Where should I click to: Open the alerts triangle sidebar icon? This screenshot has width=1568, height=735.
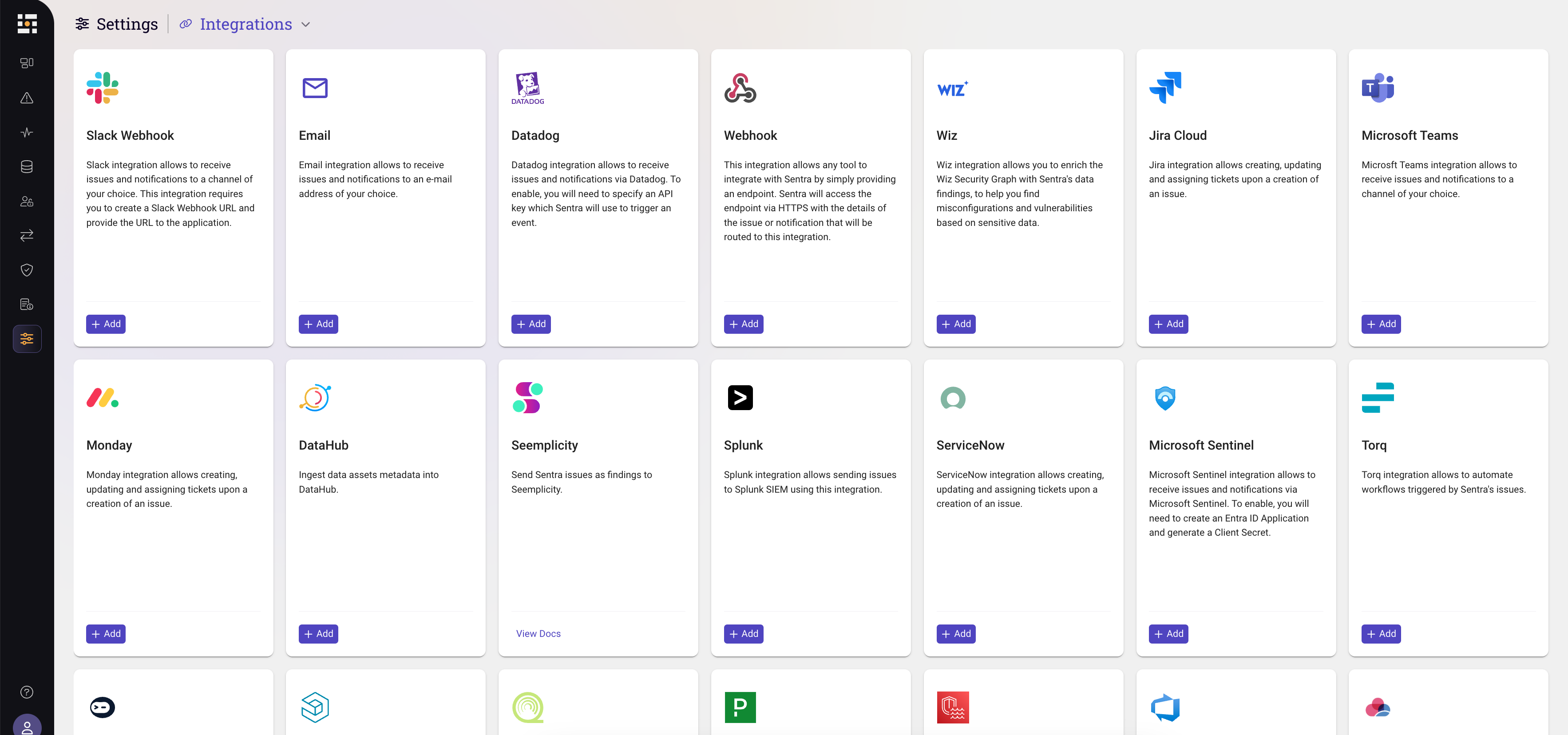tap(27, 97)
